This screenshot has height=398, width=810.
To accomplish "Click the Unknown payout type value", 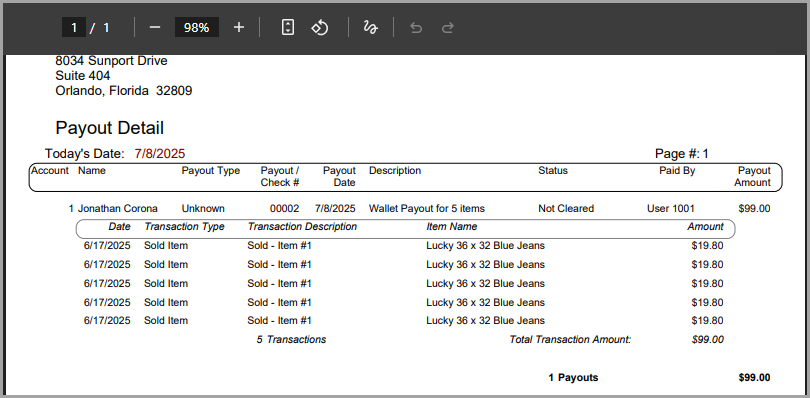I will tap(203, 209).
